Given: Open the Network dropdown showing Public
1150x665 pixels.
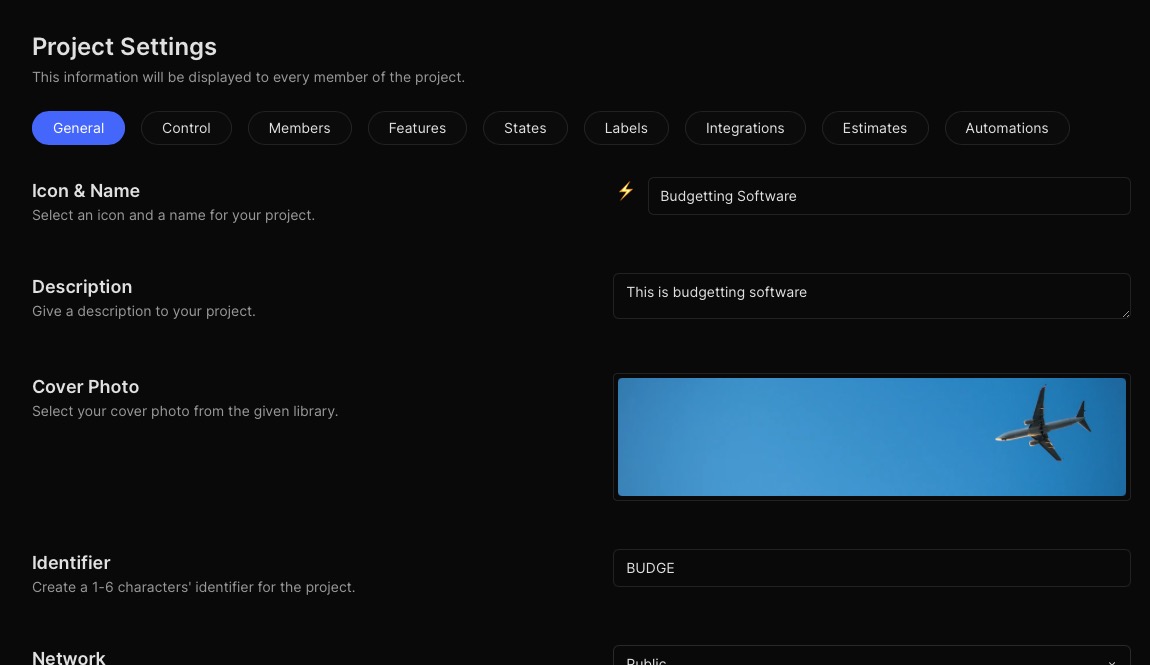Looking at the screenshot, I should point(870,657).
